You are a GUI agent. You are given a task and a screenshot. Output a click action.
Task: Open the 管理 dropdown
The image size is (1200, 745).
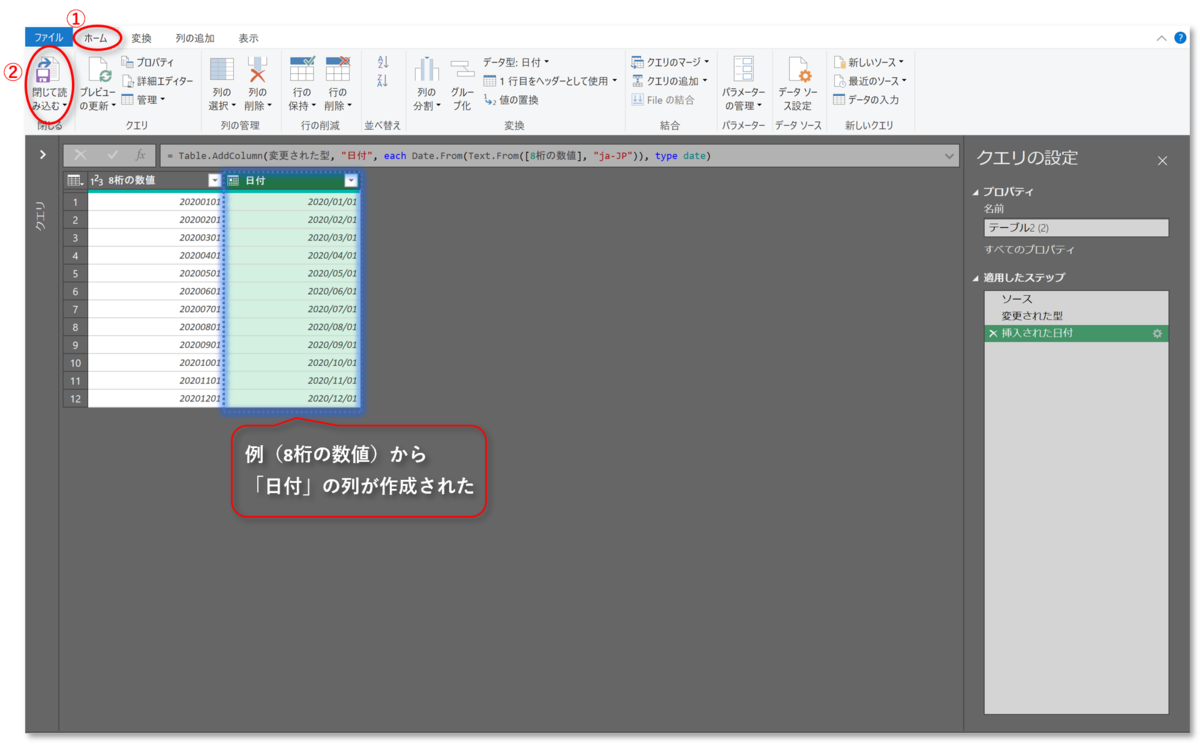[143, 99]
